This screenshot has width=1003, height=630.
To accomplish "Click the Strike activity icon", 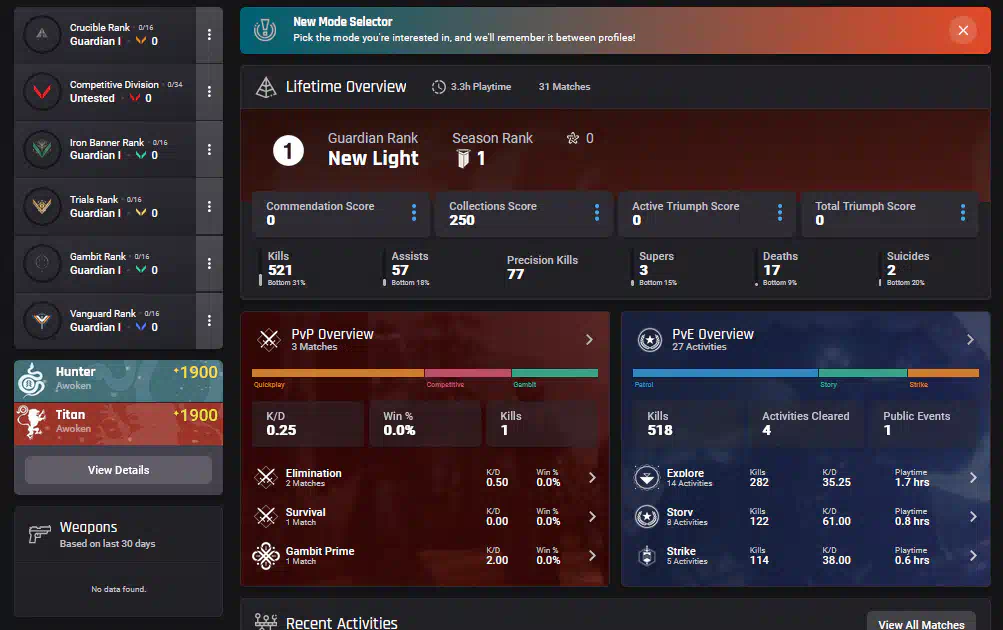I will click(647, 556).
